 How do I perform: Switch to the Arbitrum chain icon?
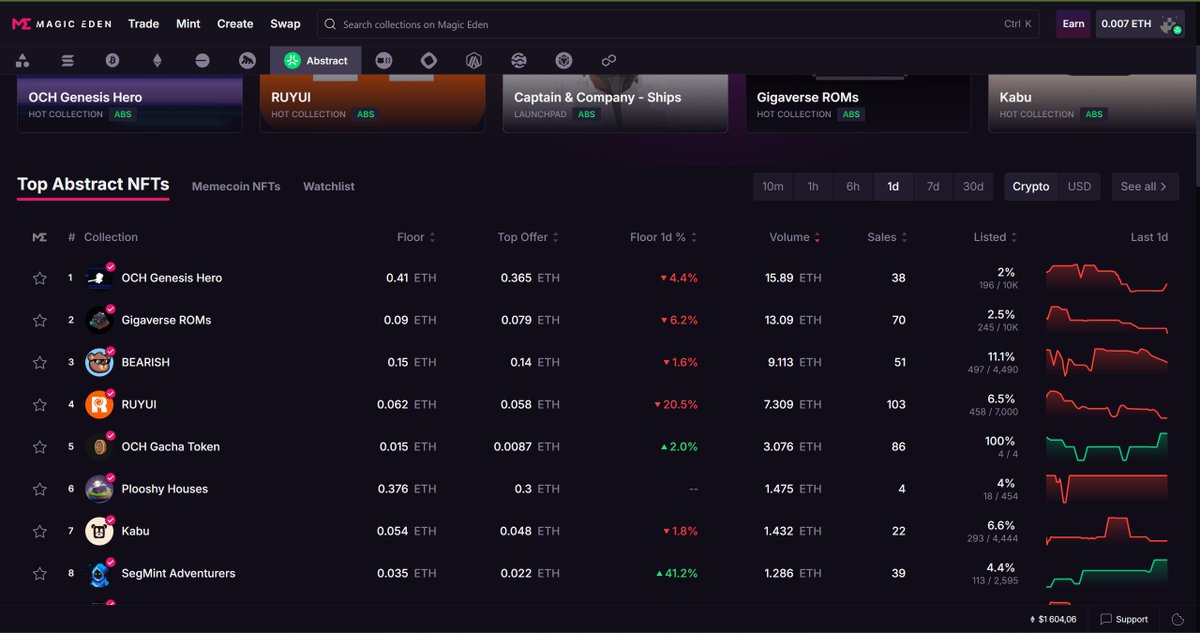[x=474, y=61]
